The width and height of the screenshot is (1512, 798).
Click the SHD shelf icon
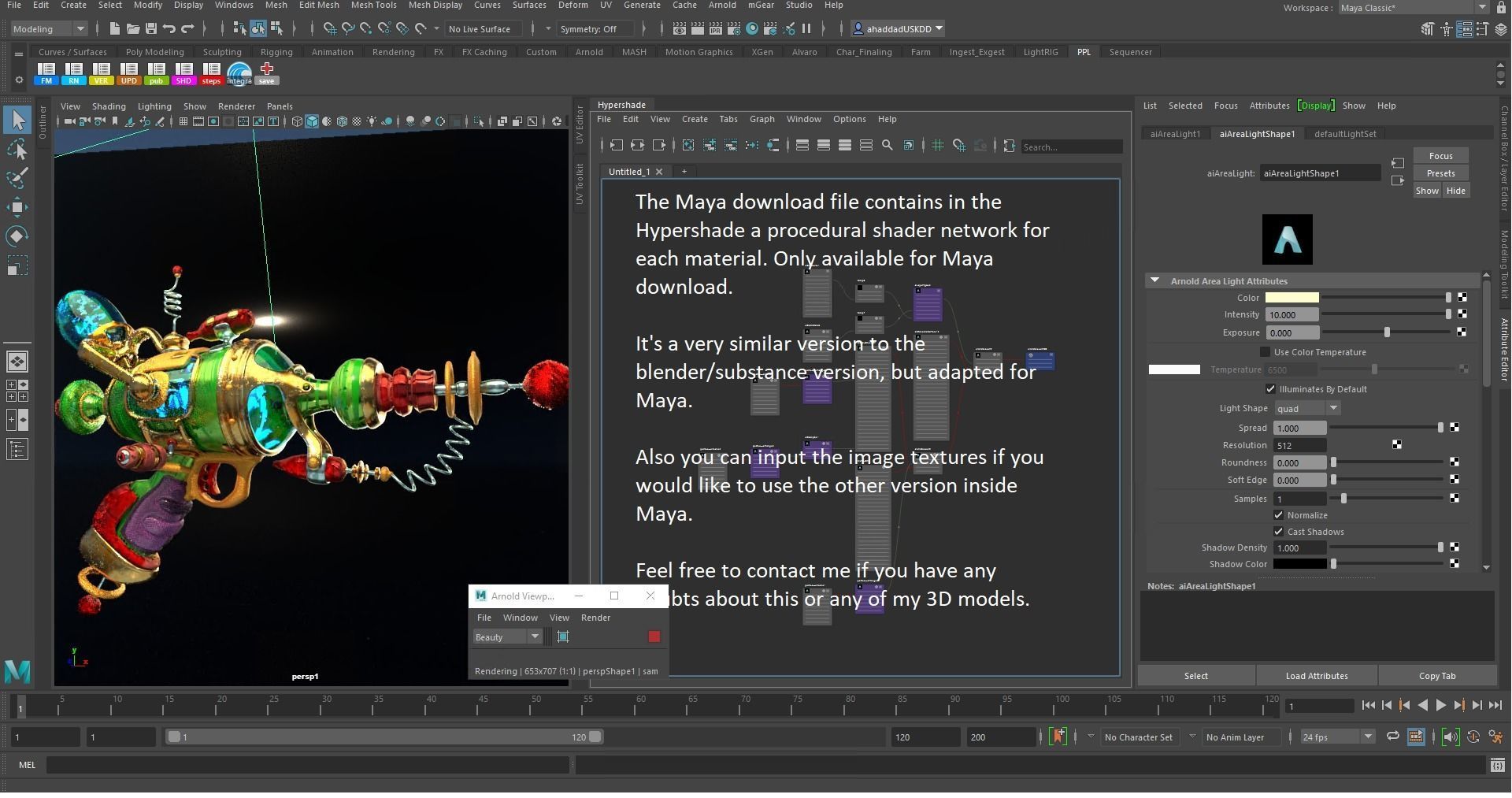tap(184, 74)
